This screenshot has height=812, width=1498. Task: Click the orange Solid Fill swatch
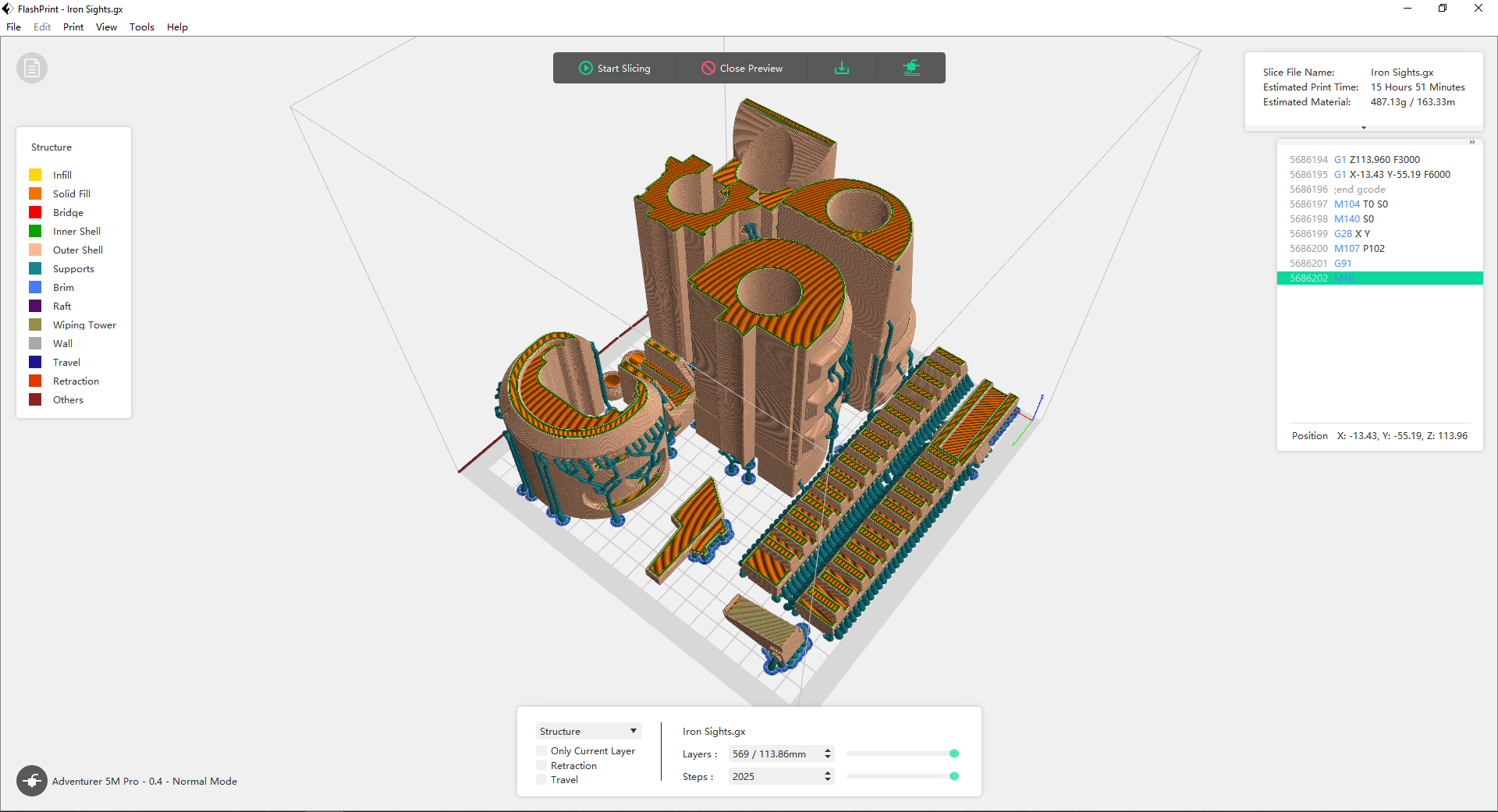point(35,193)
